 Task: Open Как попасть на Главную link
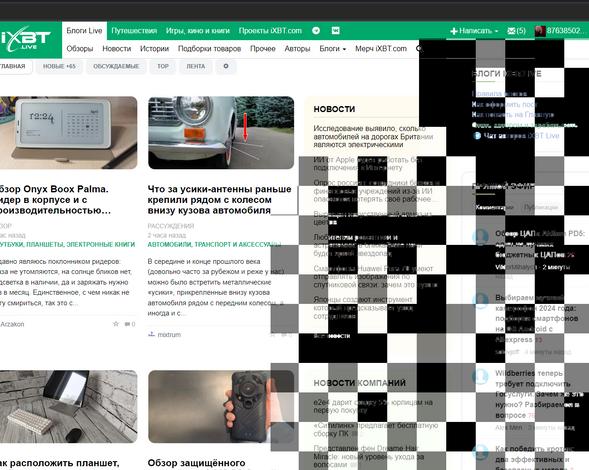pyautogui.click(x=513, y=114)
